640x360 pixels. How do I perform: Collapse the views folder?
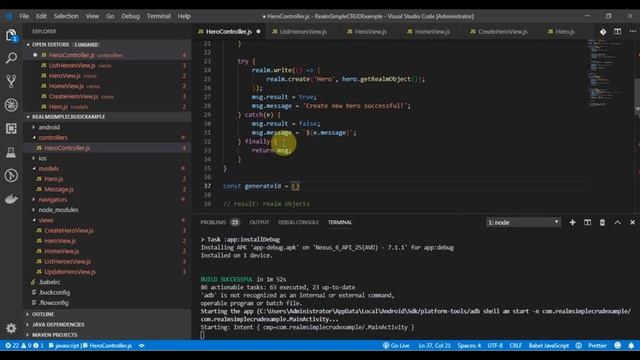(46, 220)
